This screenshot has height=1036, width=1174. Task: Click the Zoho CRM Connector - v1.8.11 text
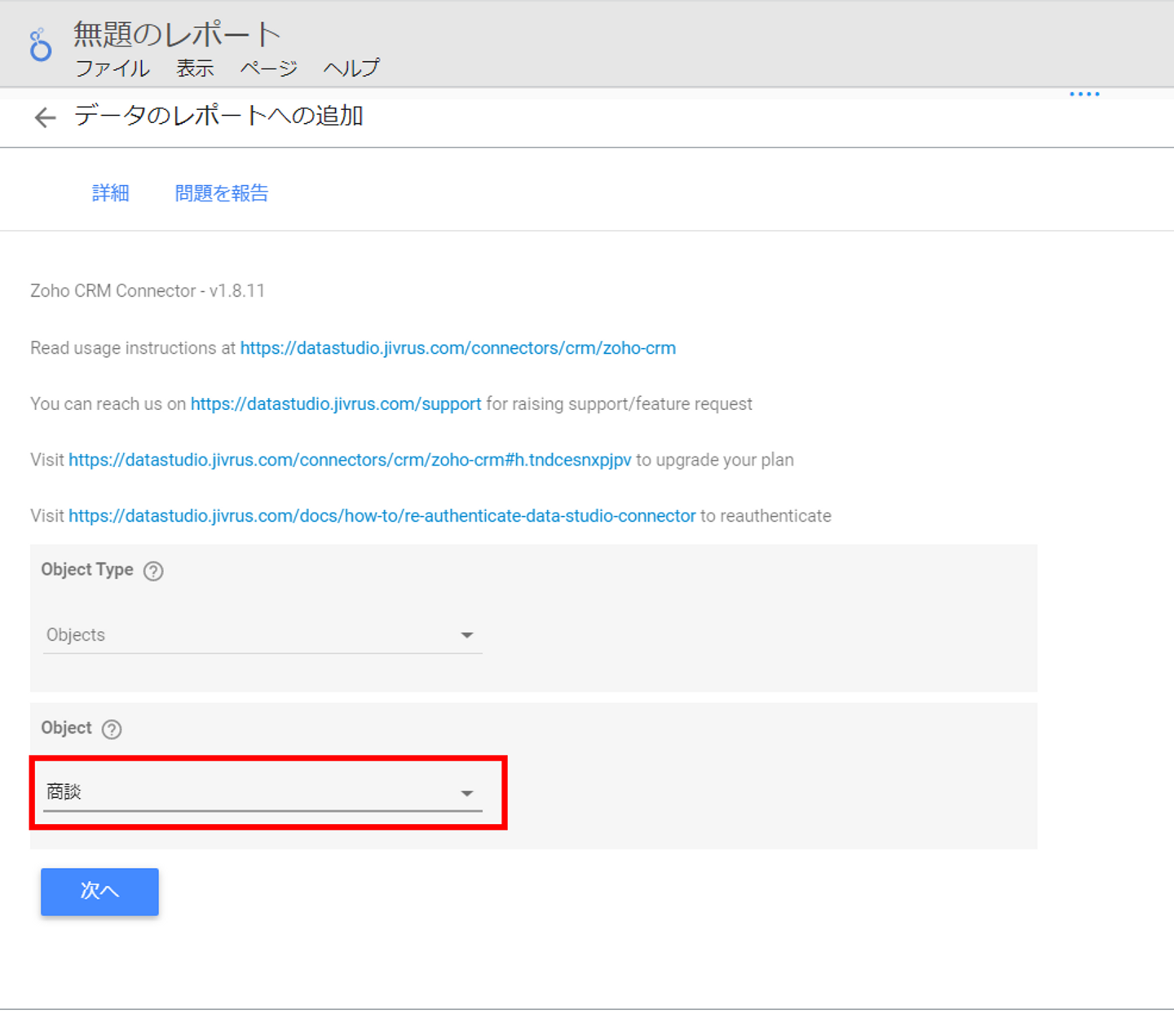148,291
